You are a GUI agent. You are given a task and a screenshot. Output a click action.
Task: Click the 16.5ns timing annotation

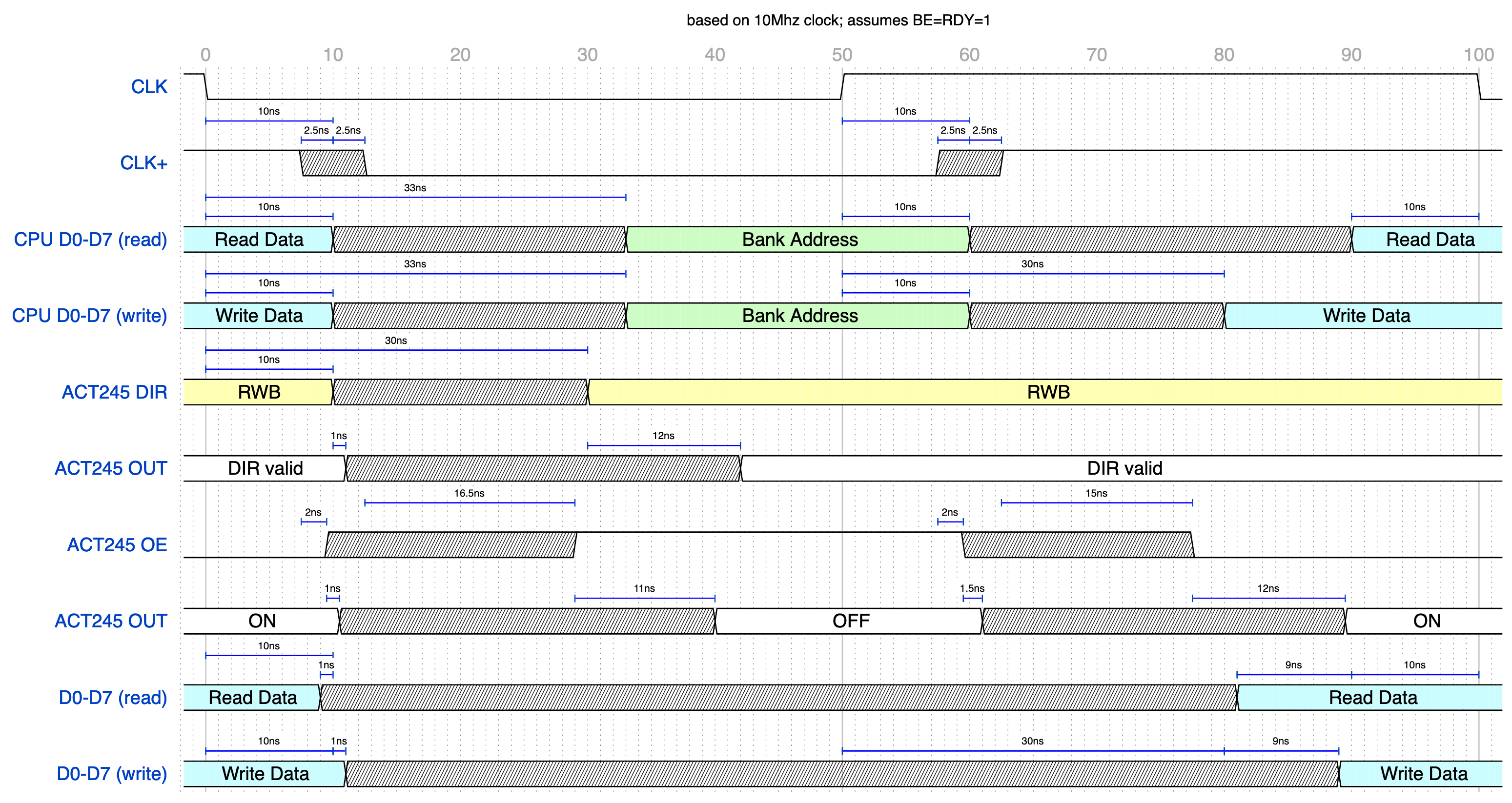[x=469, y=493]
